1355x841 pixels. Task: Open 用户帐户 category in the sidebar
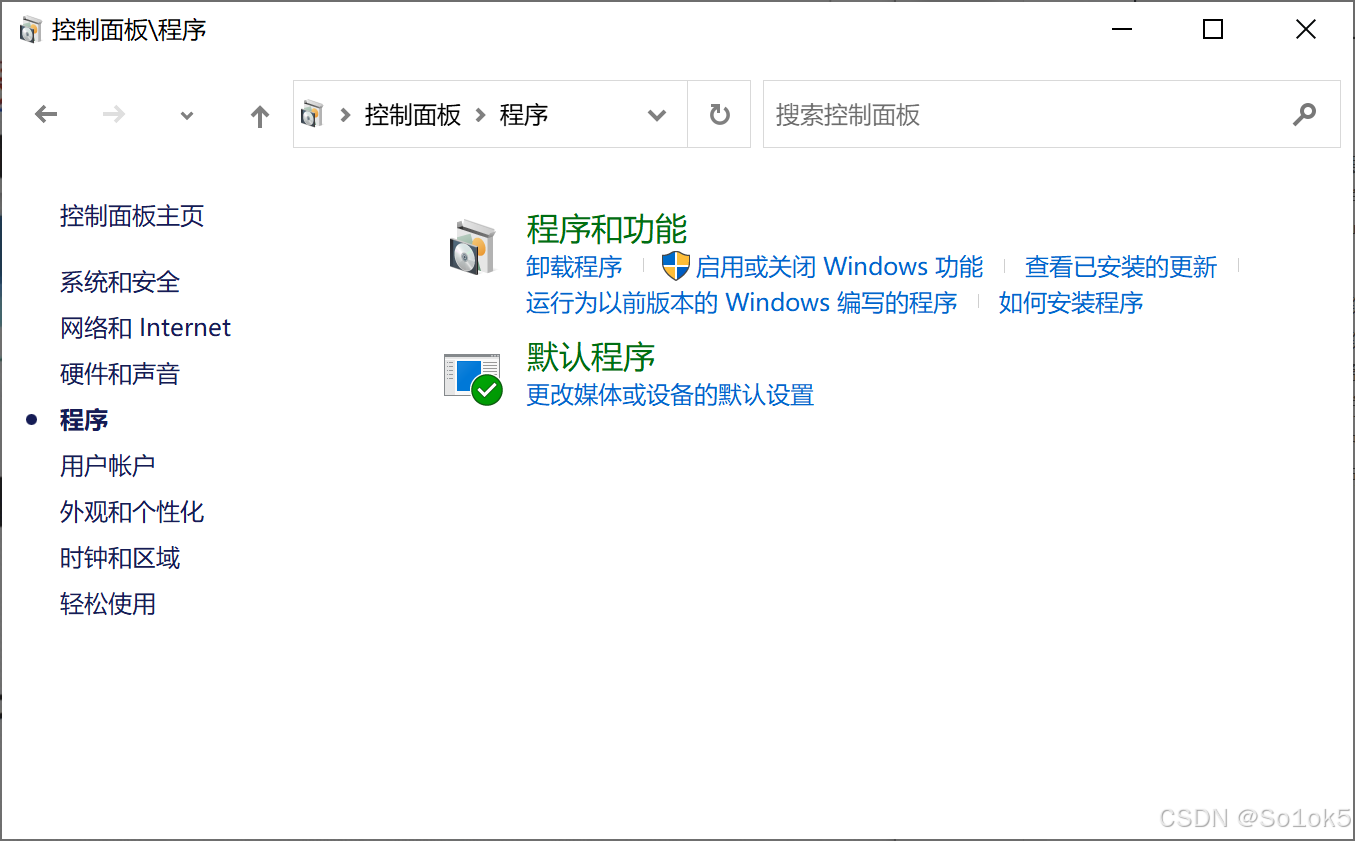[108, 466]
